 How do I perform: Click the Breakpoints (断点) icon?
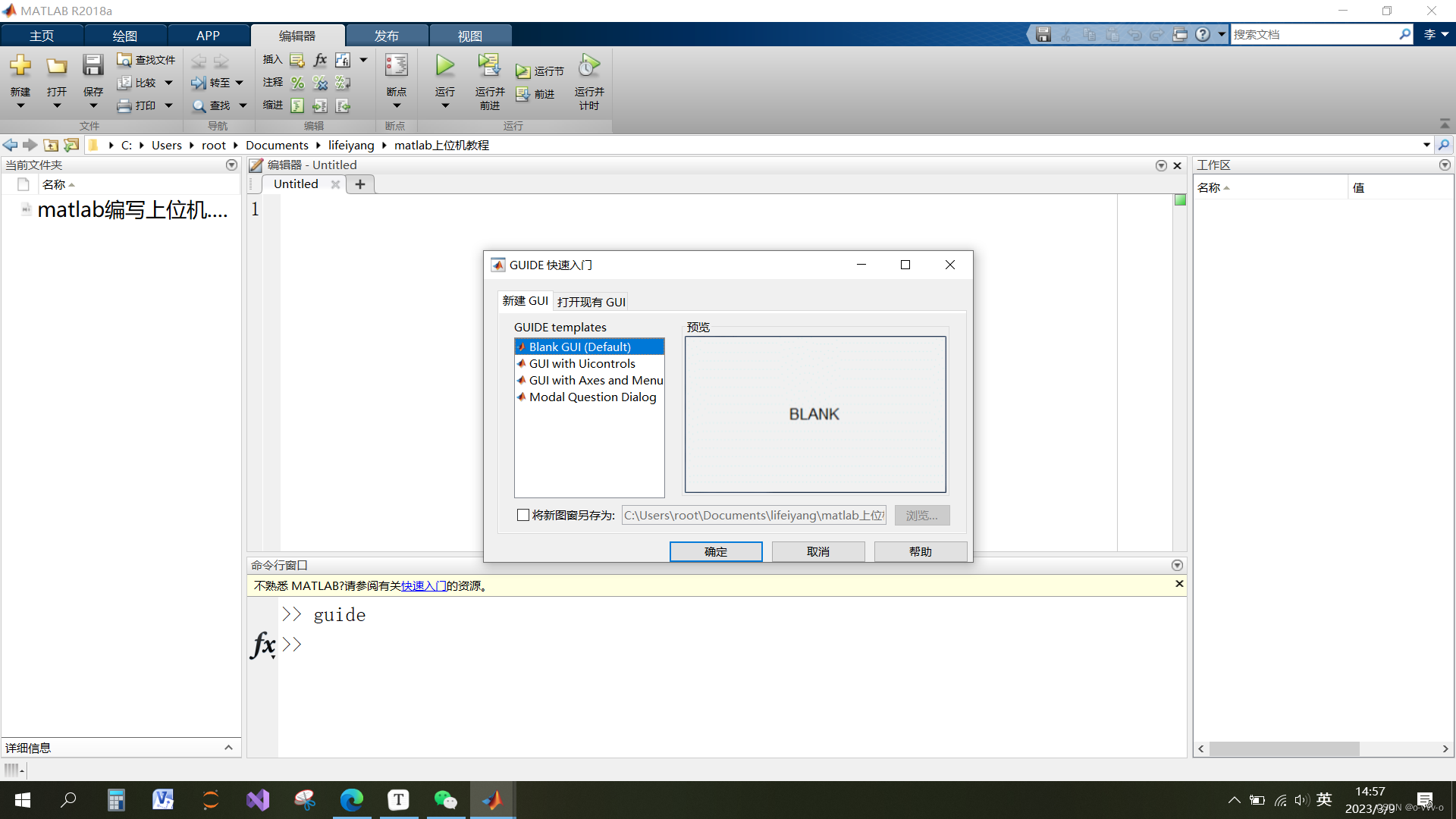(396, 66)
